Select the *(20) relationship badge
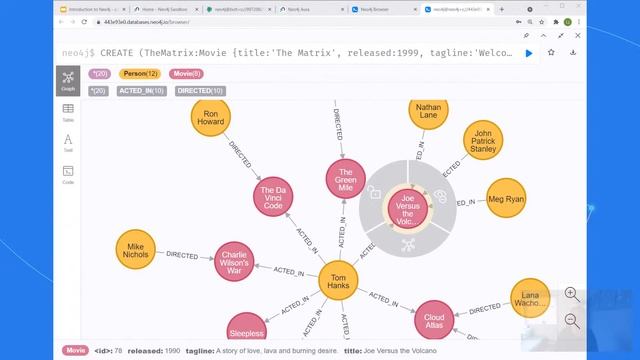The image size is (640, 360). tap(98, 91)
